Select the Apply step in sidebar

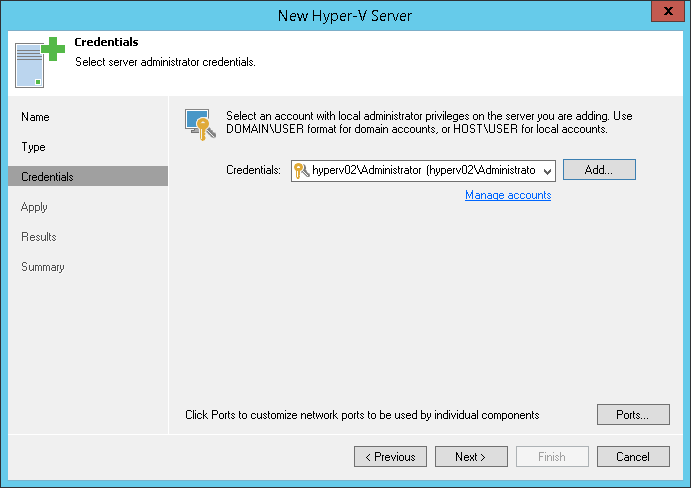click(x=34, y=207)
